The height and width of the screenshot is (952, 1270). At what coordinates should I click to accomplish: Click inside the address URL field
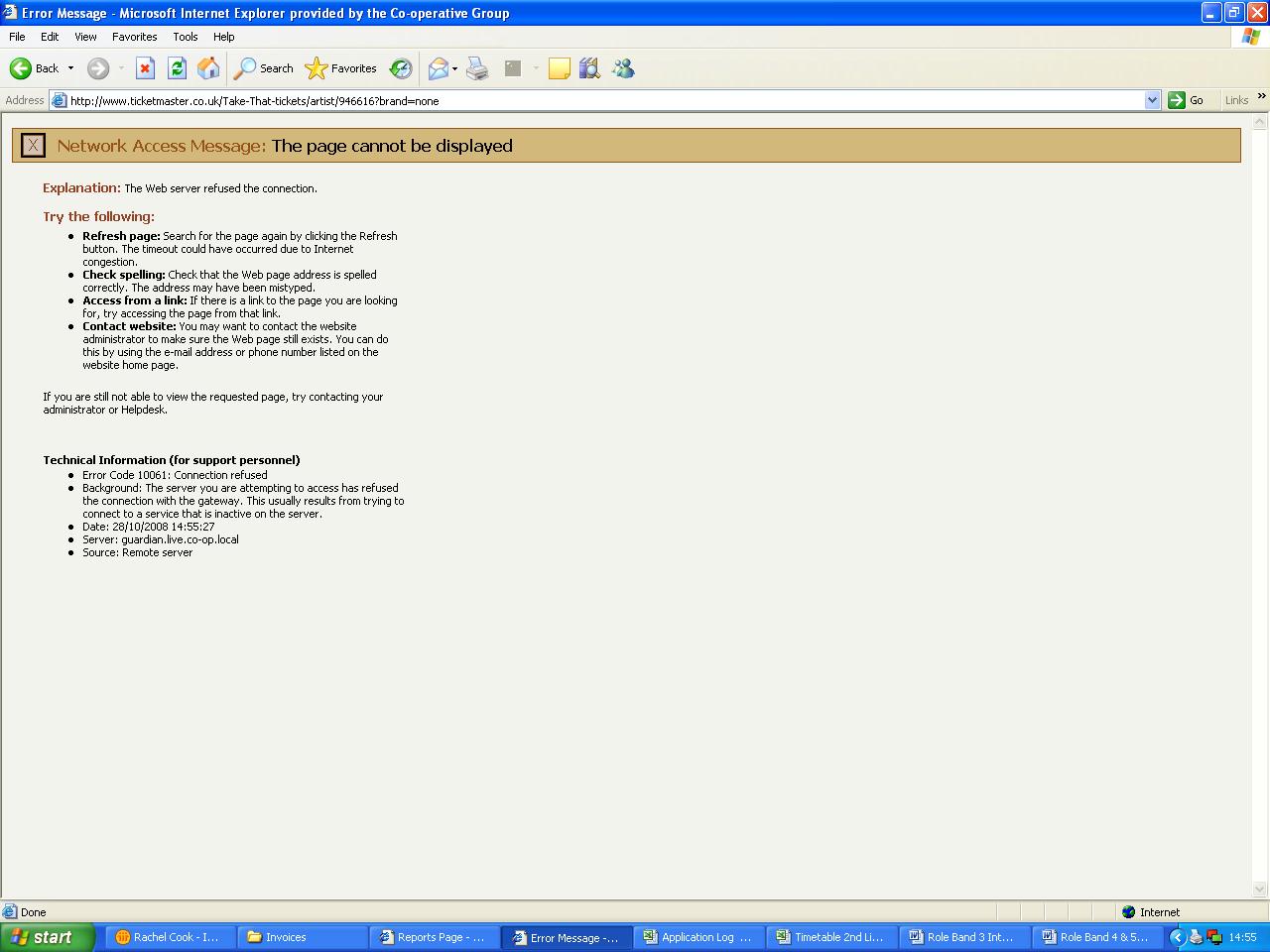click(x=595, y=100)
